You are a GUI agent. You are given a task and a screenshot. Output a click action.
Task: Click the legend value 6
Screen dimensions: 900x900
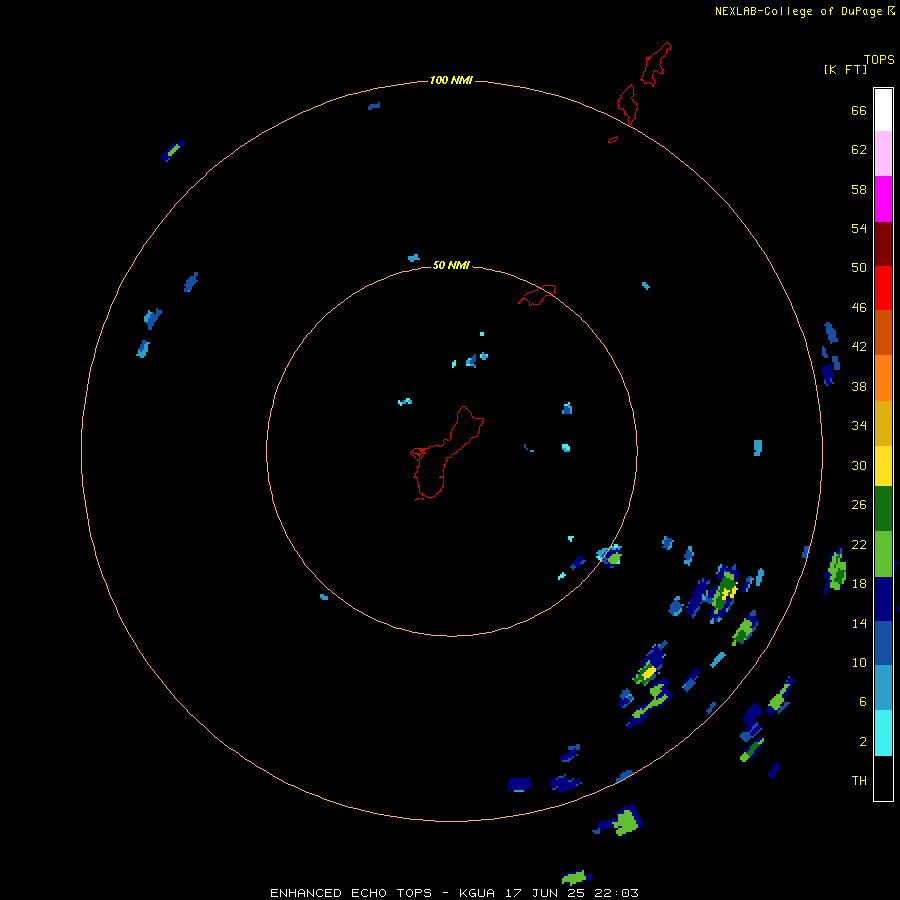click(863, 702)
